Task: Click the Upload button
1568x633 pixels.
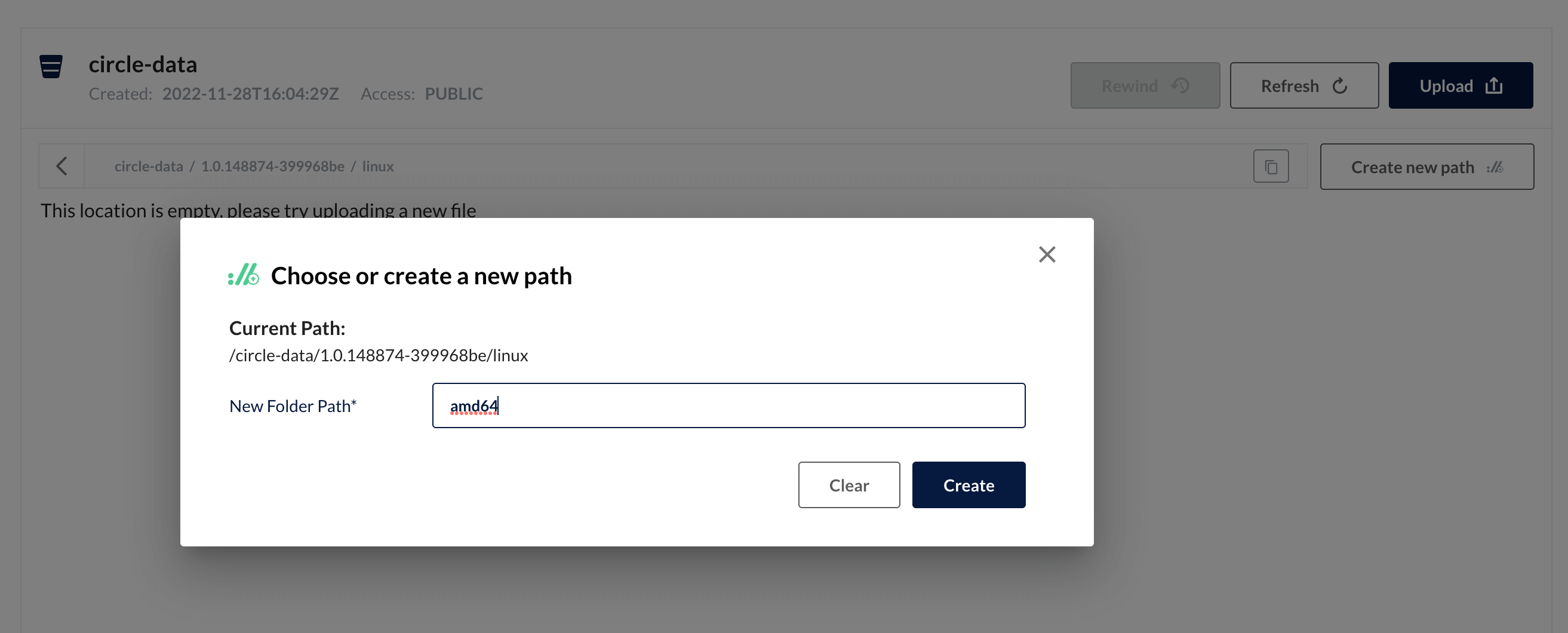Action: (1461, 86)
